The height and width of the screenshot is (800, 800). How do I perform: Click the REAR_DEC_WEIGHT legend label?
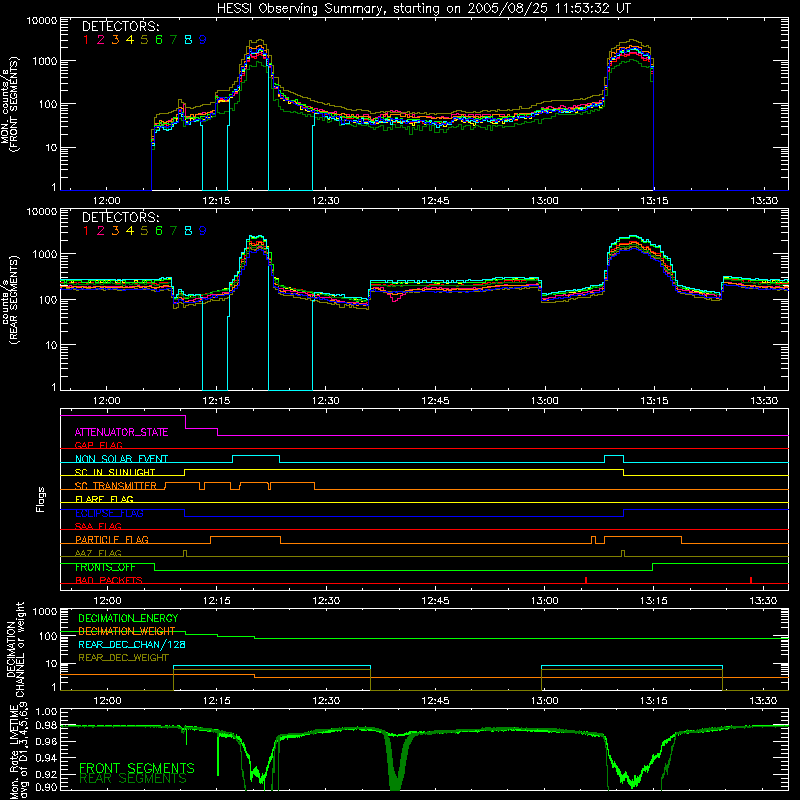tap(123, 658)
